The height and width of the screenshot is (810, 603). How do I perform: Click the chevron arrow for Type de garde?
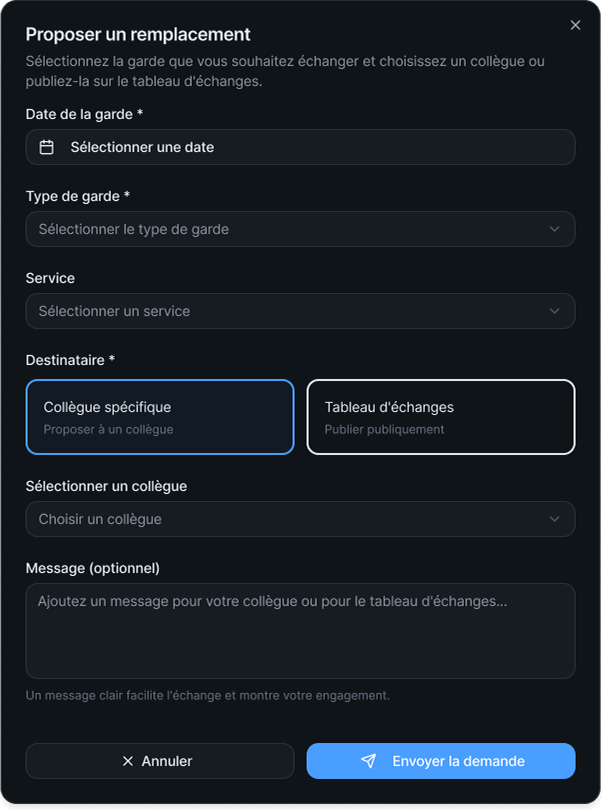(555, 229)
